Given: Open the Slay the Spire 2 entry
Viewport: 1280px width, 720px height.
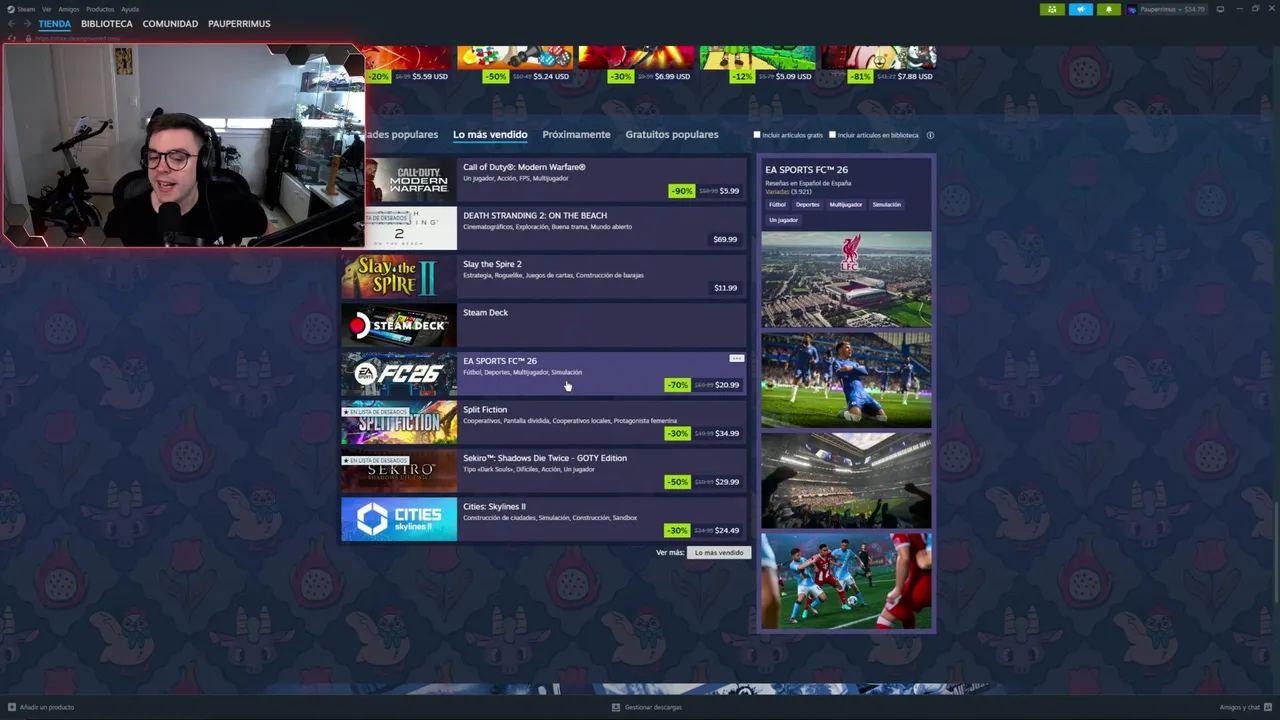Looking at the screenshot, I should (544, 277).
